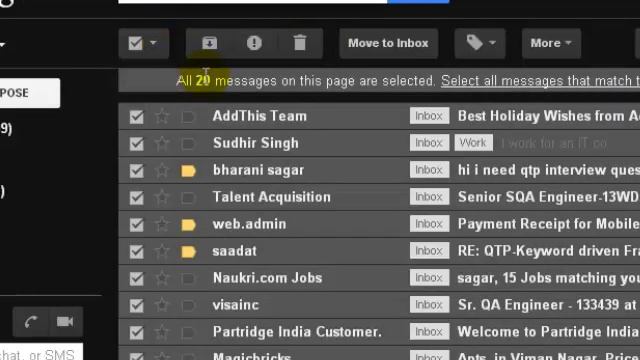Open the More dropdown menu
Viewport: 640px width, 360px height.
[551, 43]
